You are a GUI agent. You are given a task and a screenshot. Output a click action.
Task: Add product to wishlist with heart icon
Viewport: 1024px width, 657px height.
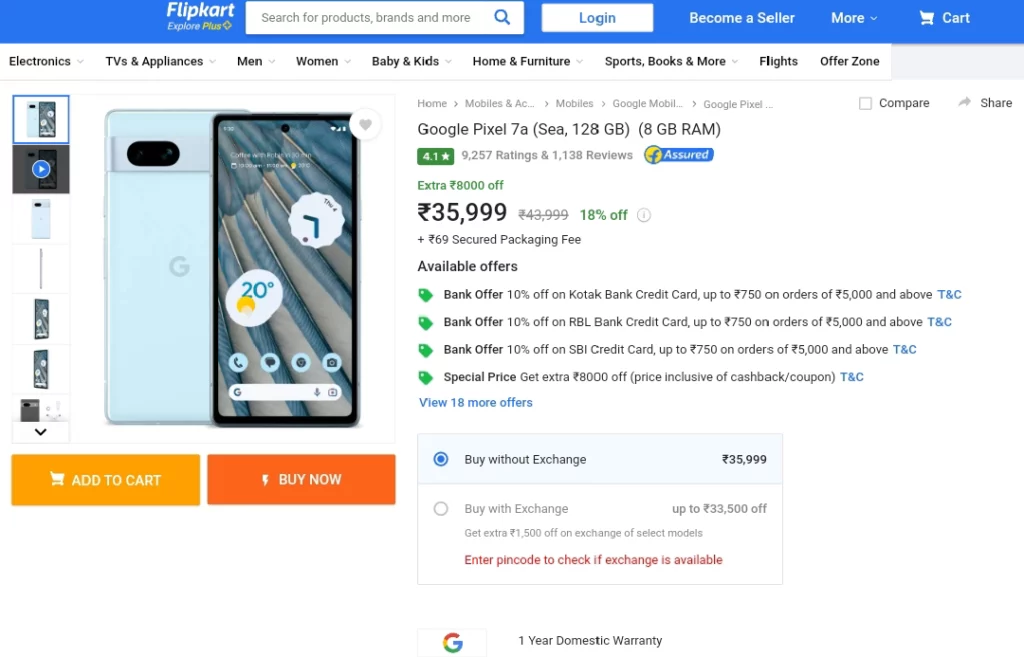pos(365,125)
